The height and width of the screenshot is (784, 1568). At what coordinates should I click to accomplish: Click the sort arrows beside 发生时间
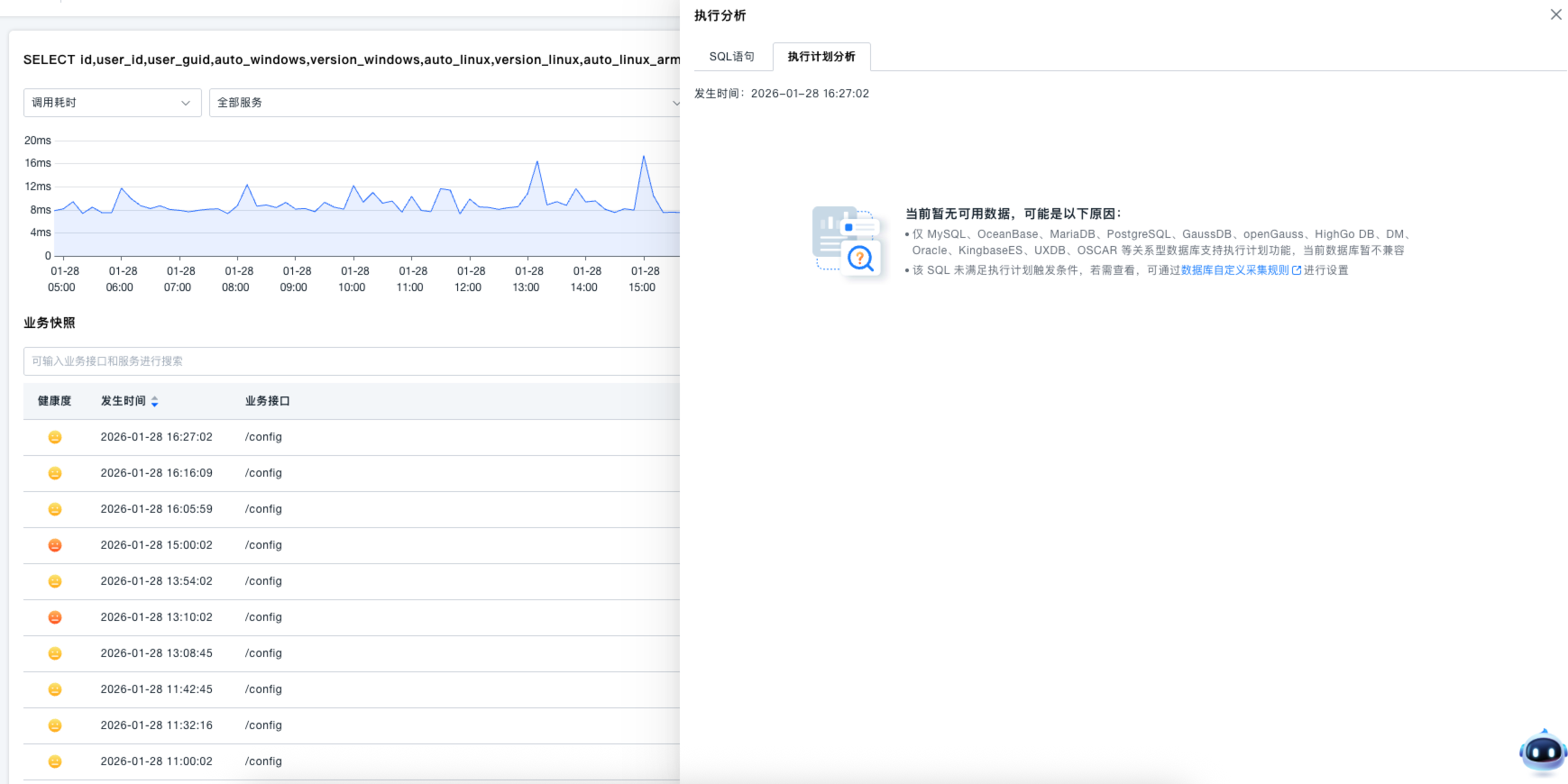(154, 402)
